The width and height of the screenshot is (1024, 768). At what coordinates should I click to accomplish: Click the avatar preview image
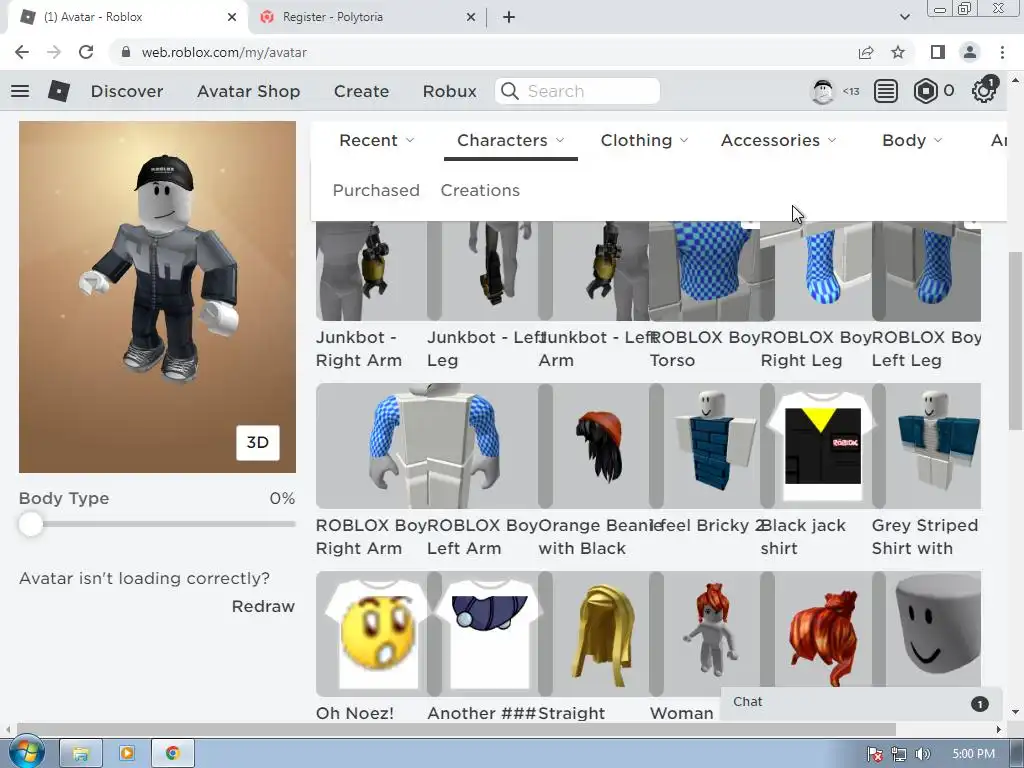[x=157, y=296]
